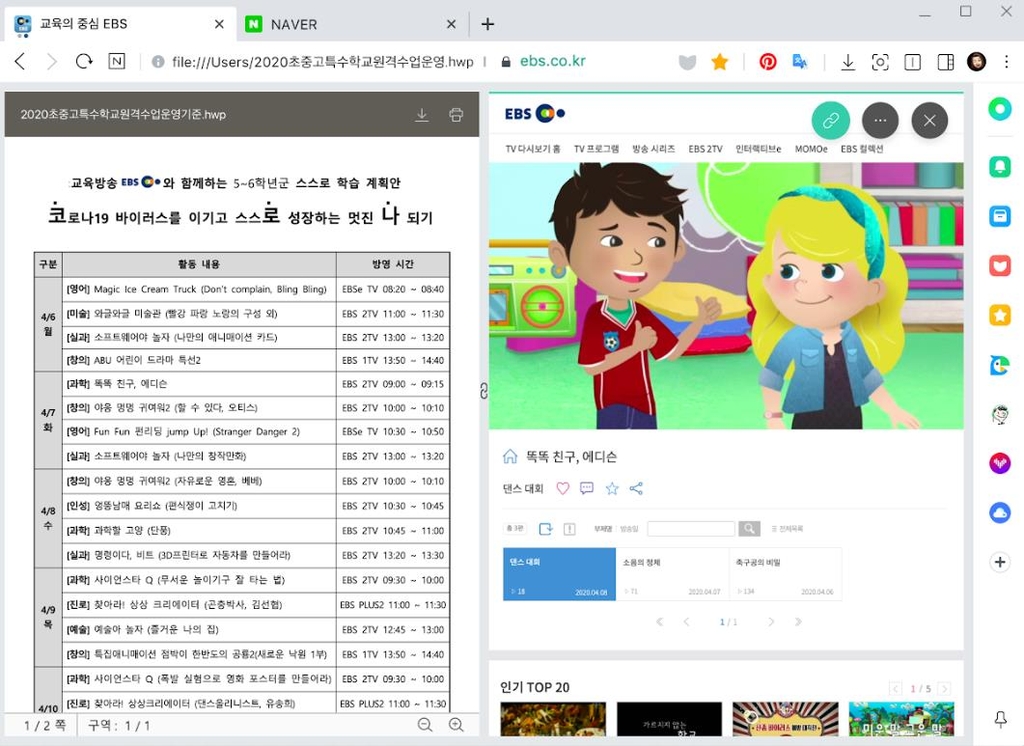Print the hwp document
This screenshot has width=1024, height=746.
tap(456, 115)
